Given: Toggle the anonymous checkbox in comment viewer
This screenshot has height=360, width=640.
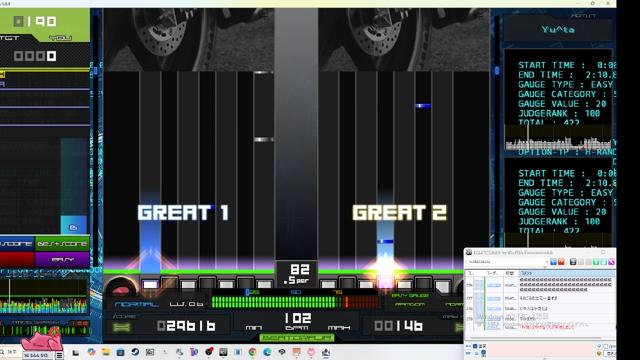Looking at the screenshot, I should [606, 346].
